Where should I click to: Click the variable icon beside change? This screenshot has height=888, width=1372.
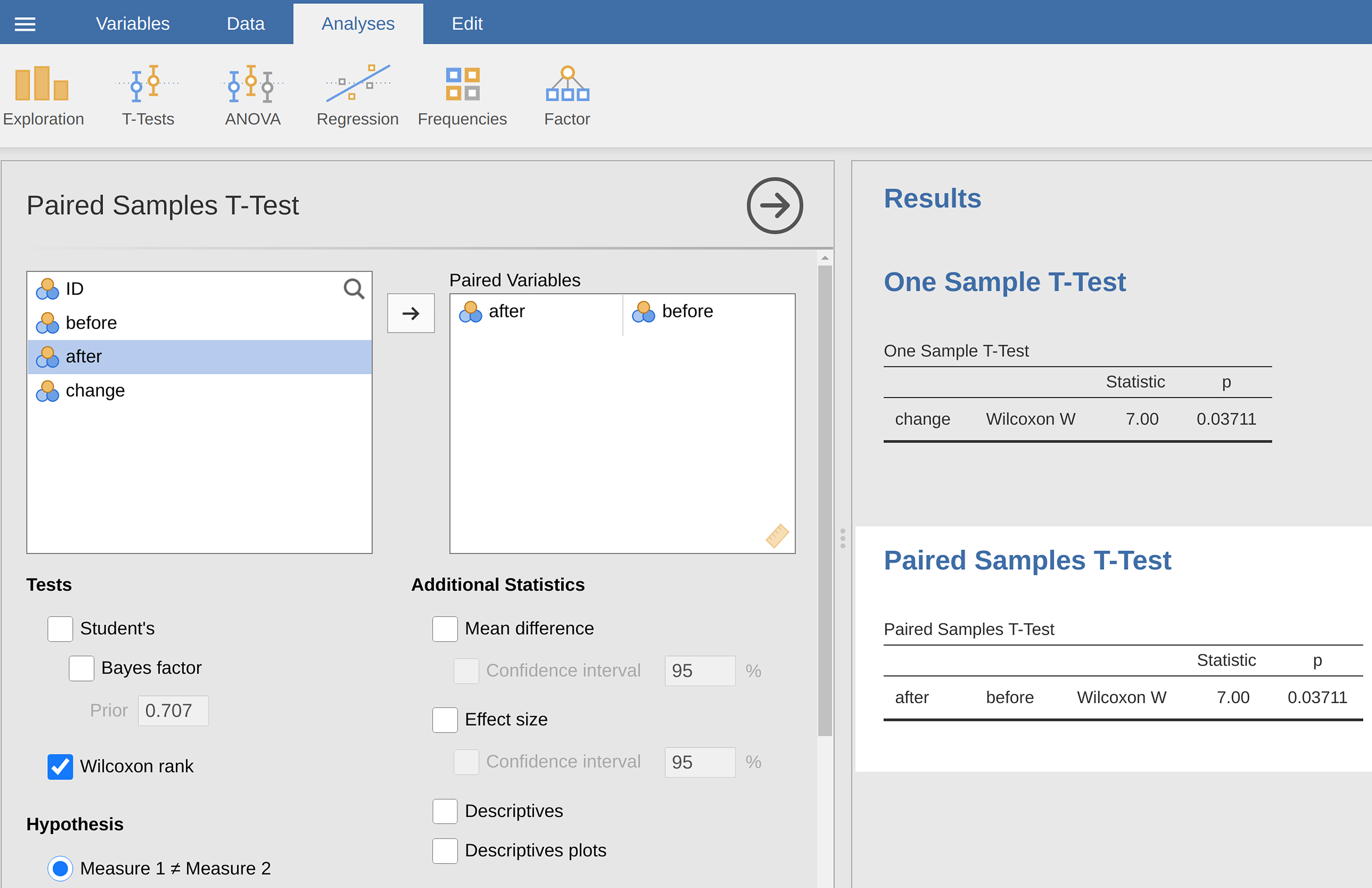tap(47, 391)
